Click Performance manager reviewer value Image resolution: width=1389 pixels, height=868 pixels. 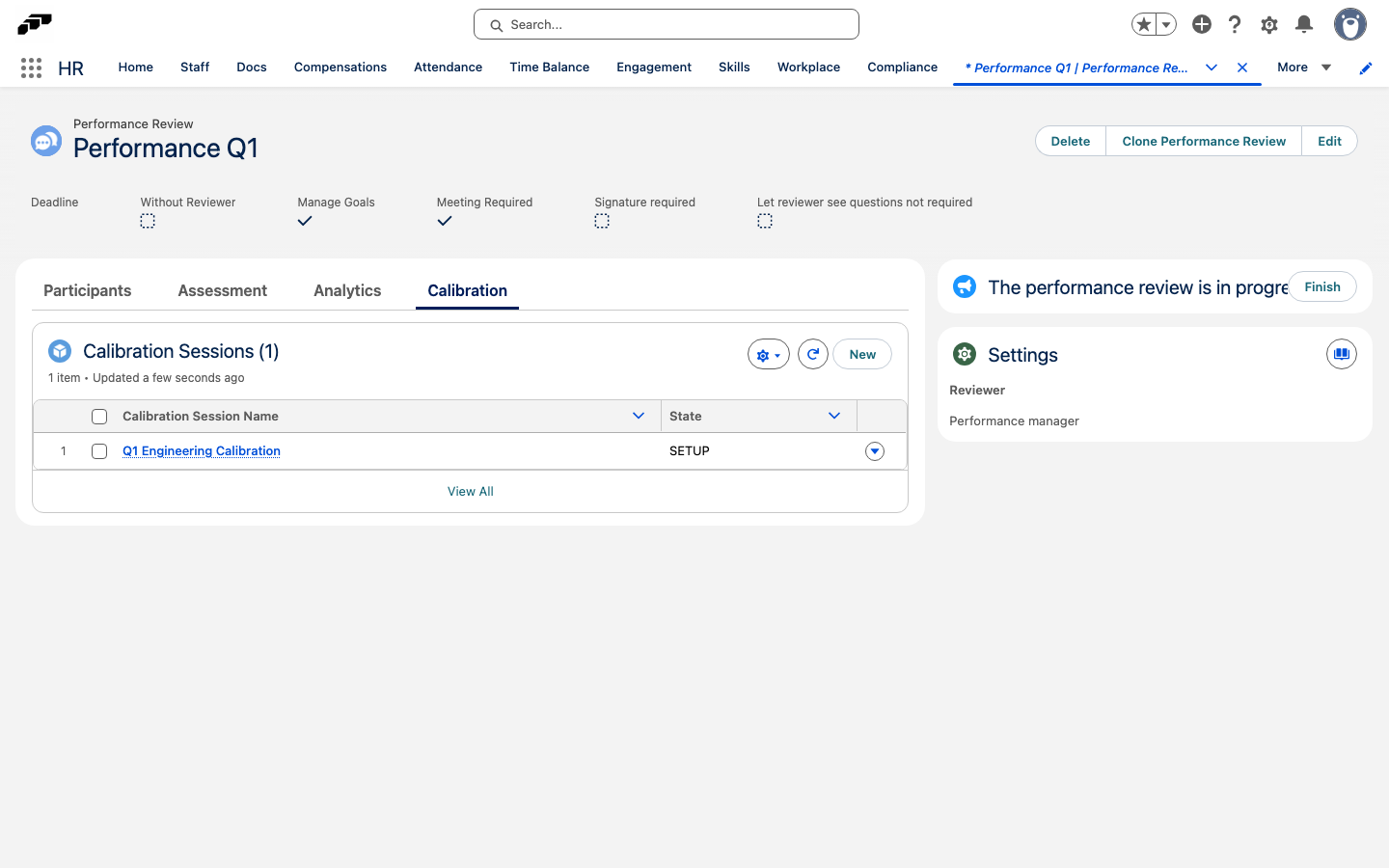pos(1015,421)
